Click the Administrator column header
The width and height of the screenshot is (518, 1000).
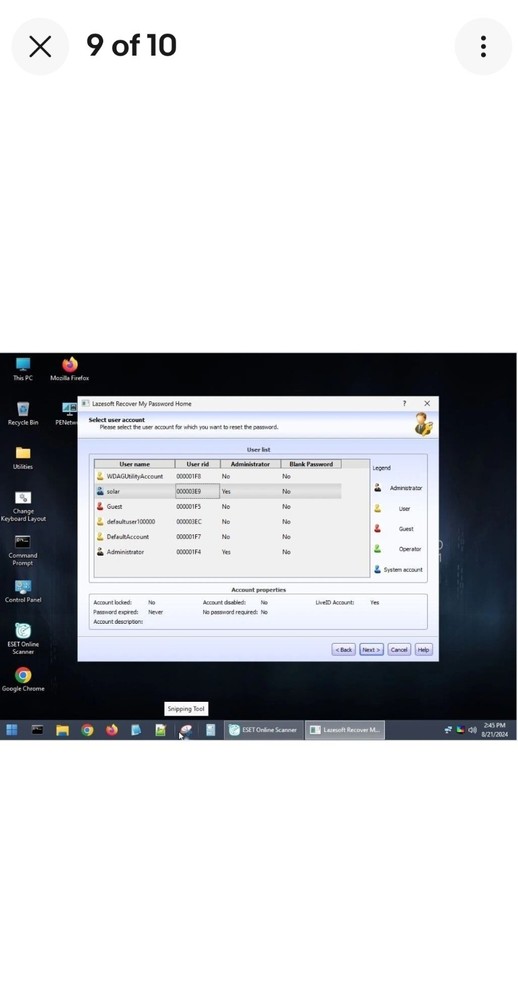click(251, 464)
